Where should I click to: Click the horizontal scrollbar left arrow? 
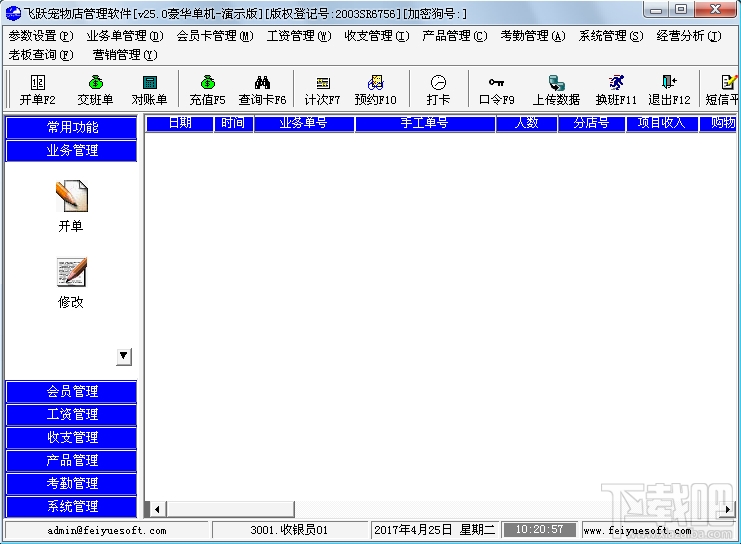[x=157, y=509]
